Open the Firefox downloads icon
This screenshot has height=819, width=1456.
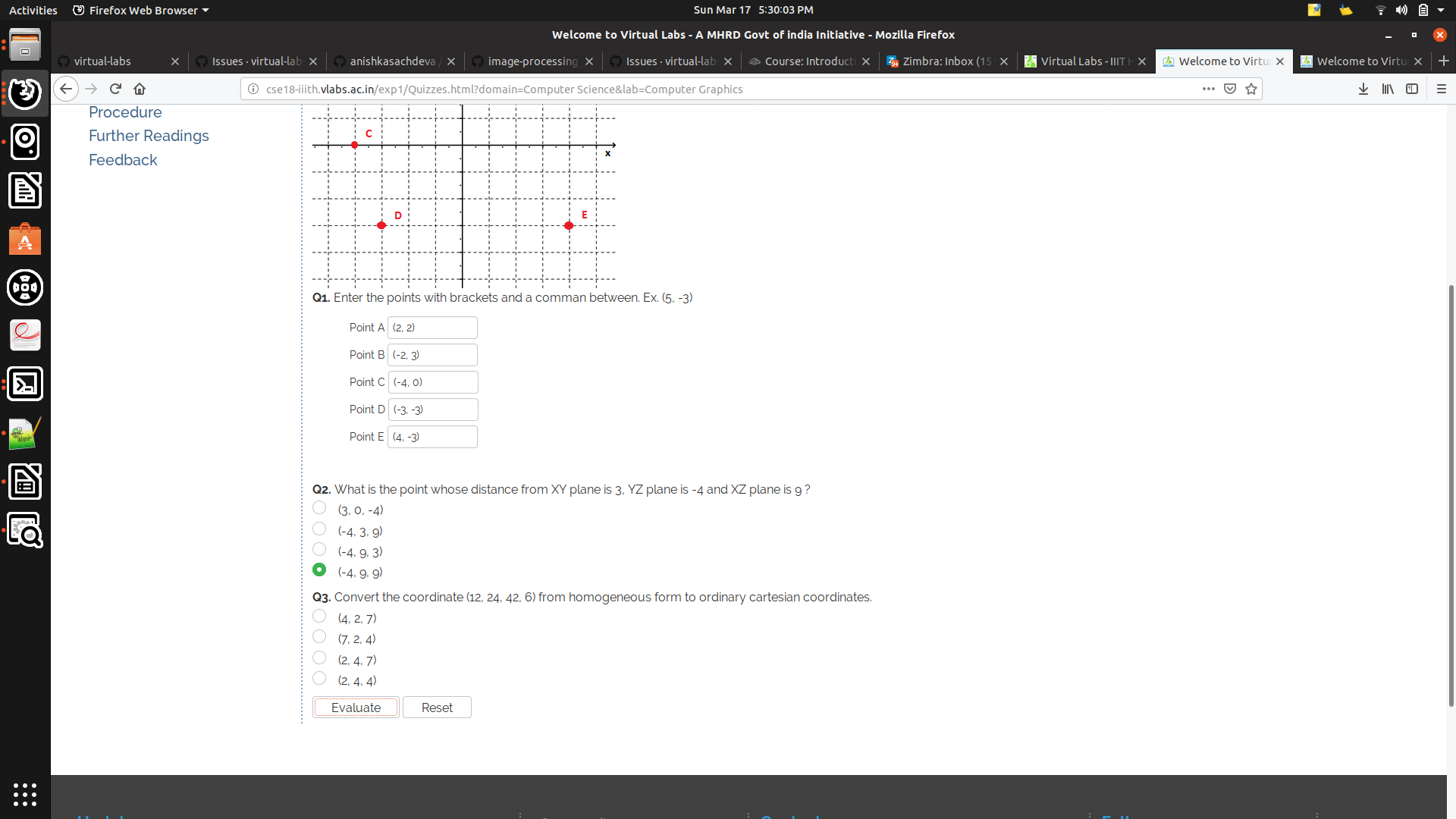point(1363,89)
